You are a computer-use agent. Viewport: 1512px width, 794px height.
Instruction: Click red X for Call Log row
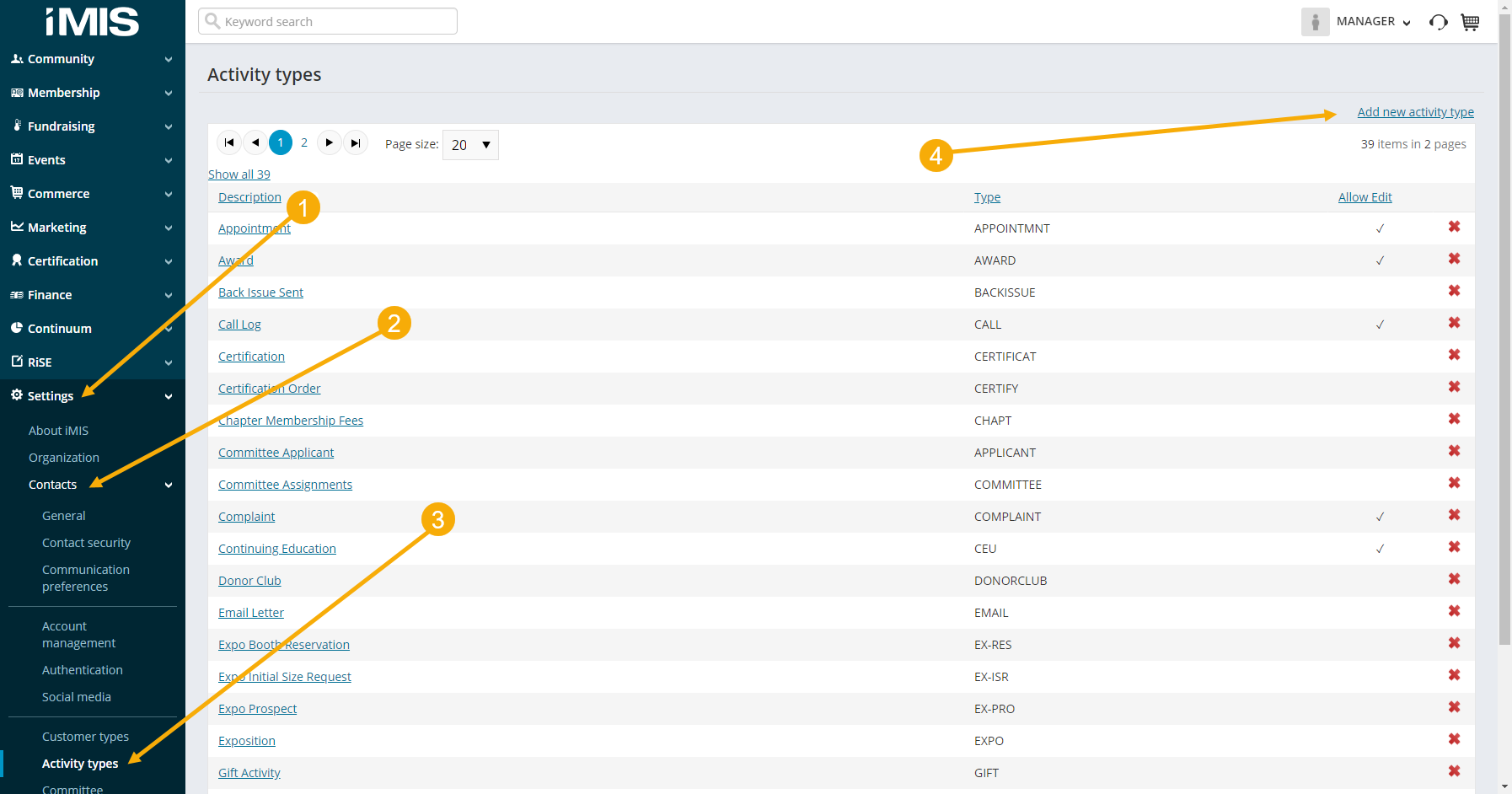(1454, 323)
